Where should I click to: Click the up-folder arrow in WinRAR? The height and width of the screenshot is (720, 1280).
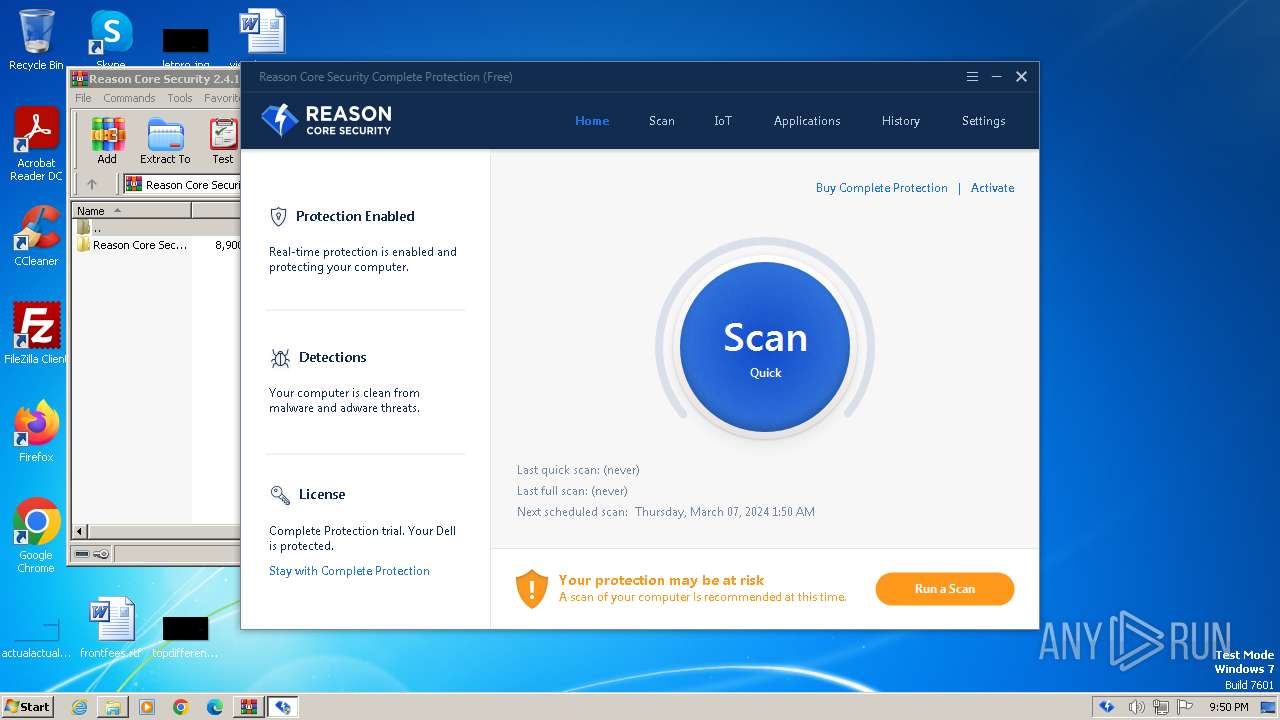(x=92, y=184)
